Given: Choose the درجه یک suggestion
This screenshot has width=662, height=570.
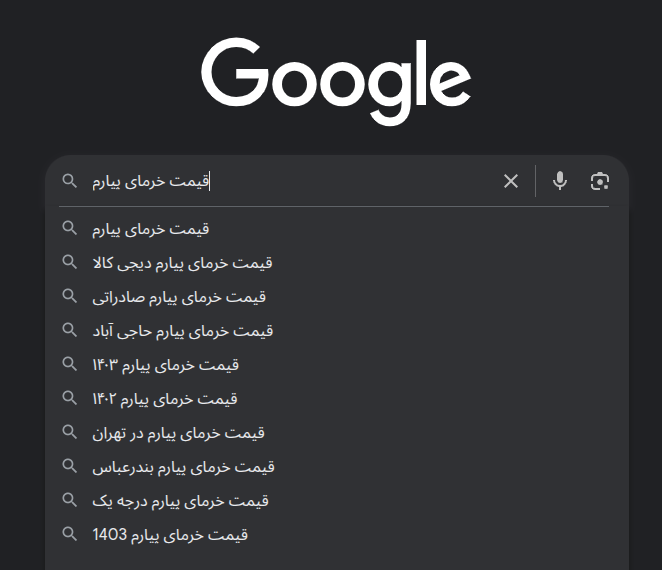Looking at the screenshot, I should coord(334,501).
